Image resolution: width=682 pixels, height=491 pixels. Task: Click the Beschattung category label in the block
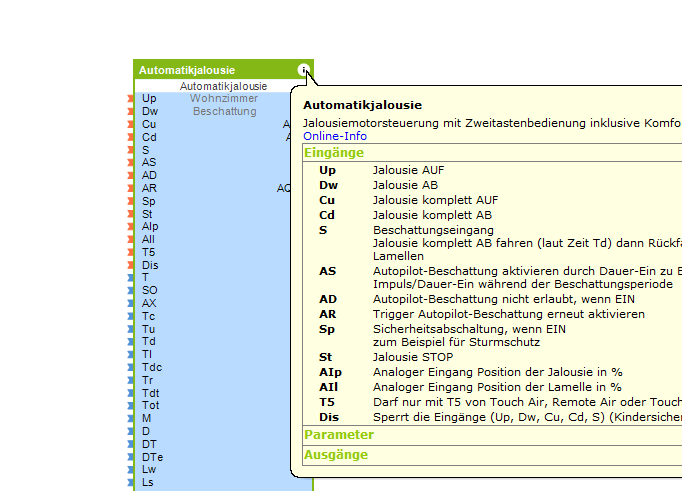(x=224, y=111)
